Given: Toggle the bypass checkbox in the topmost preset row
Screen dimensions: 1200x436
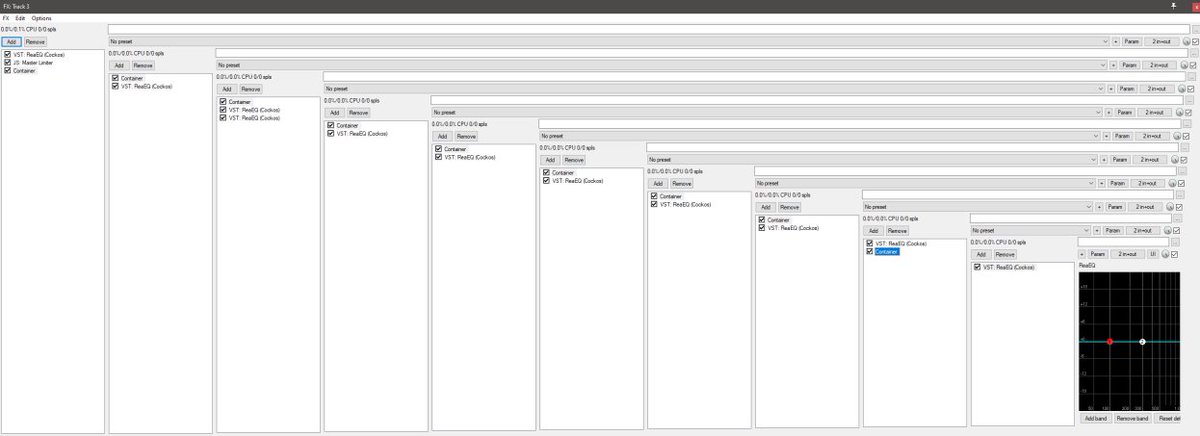Looking at the screenshot, I should click(1196, 42).
